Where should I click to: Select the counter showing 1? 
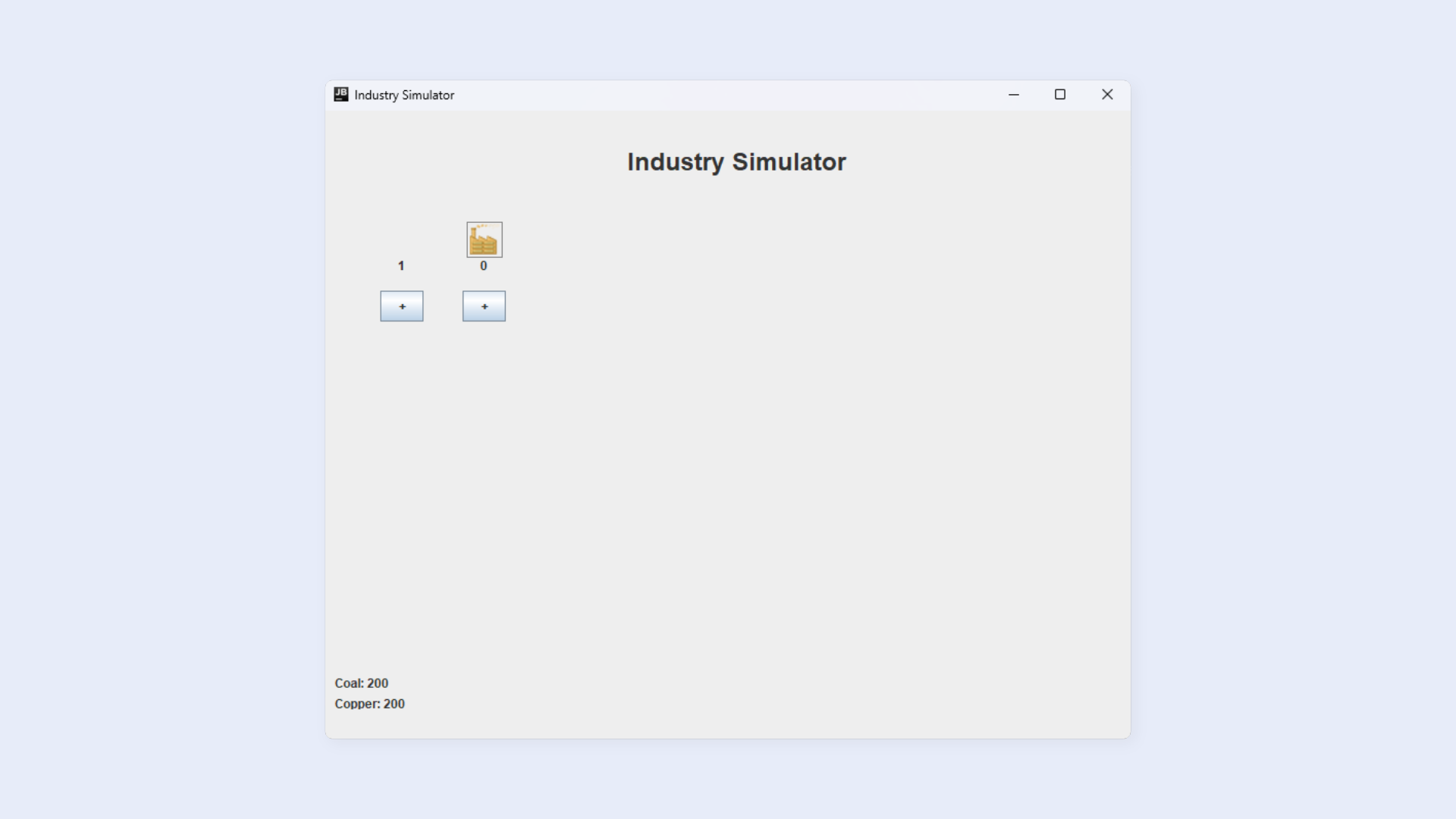point(401,265)
